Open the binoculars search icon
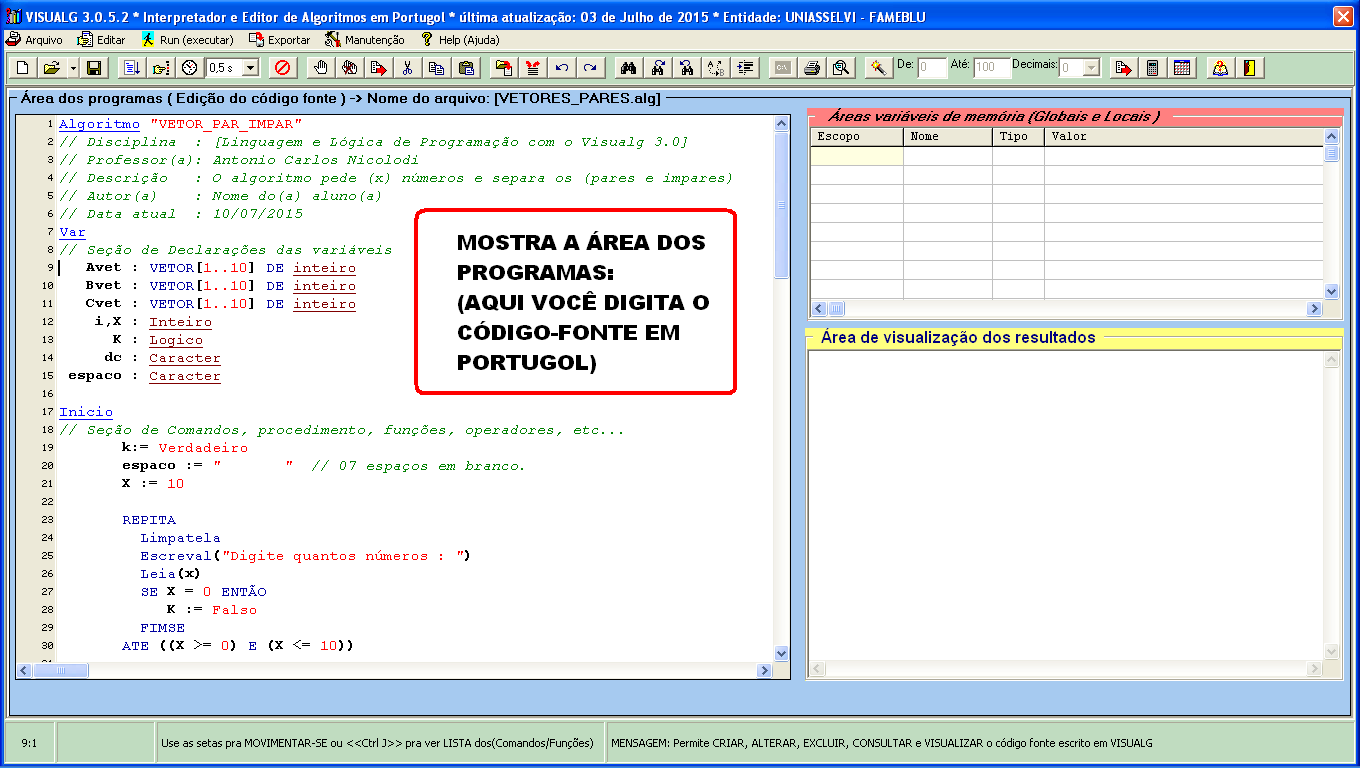Screen dimensions: 1360x768 (631, 68)
